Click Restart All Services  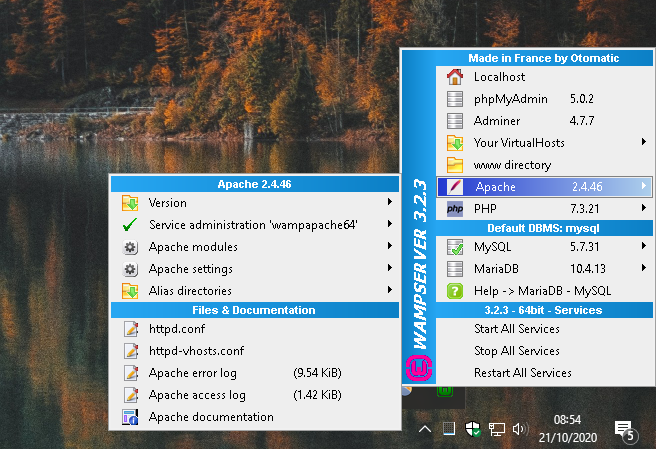point(544,373)
